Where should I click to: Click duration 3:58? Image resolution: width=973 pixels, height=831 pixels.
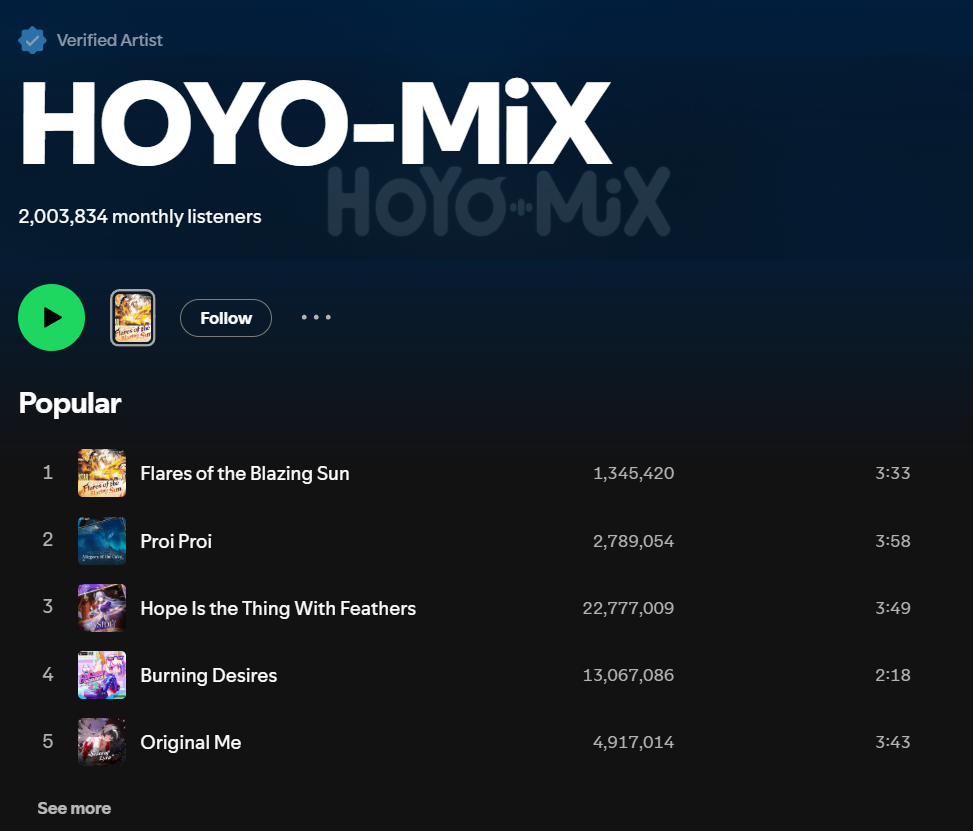[x=892, y=541]
